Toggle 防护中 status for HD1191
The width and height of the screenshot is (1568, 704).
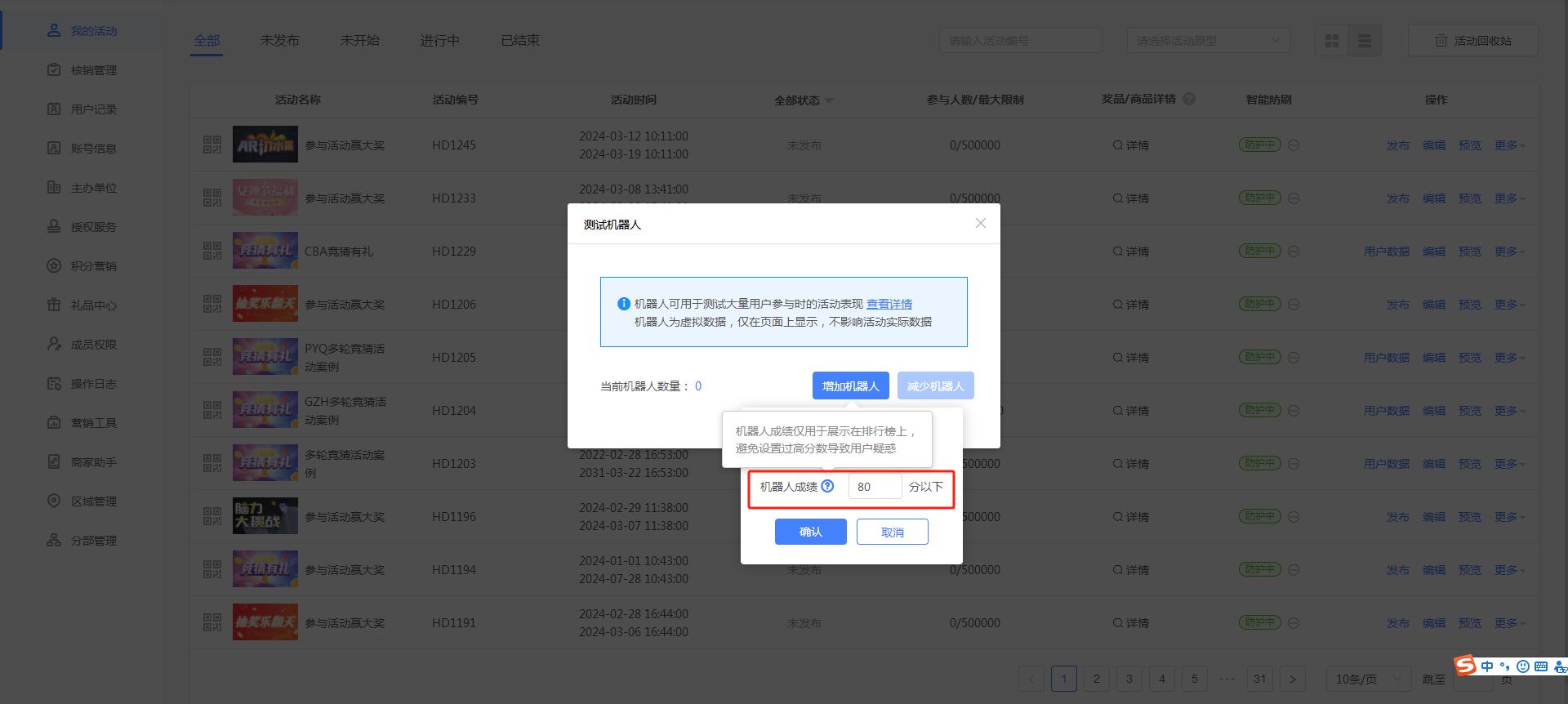[1259, 623]
